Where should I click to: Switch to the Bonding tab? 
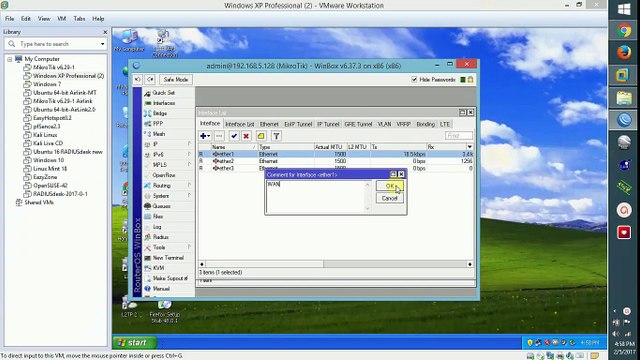425,124
